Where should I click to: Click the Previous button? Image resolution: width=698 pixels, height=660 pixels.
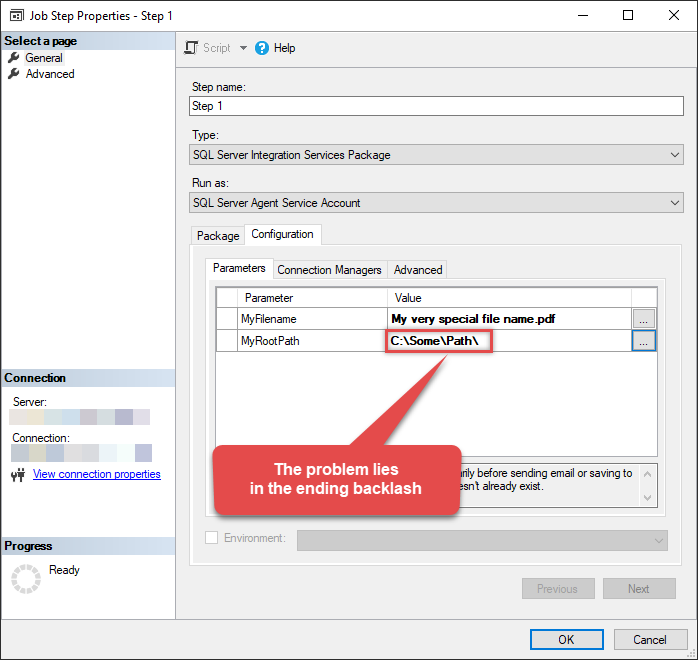[x=558, y=589]
